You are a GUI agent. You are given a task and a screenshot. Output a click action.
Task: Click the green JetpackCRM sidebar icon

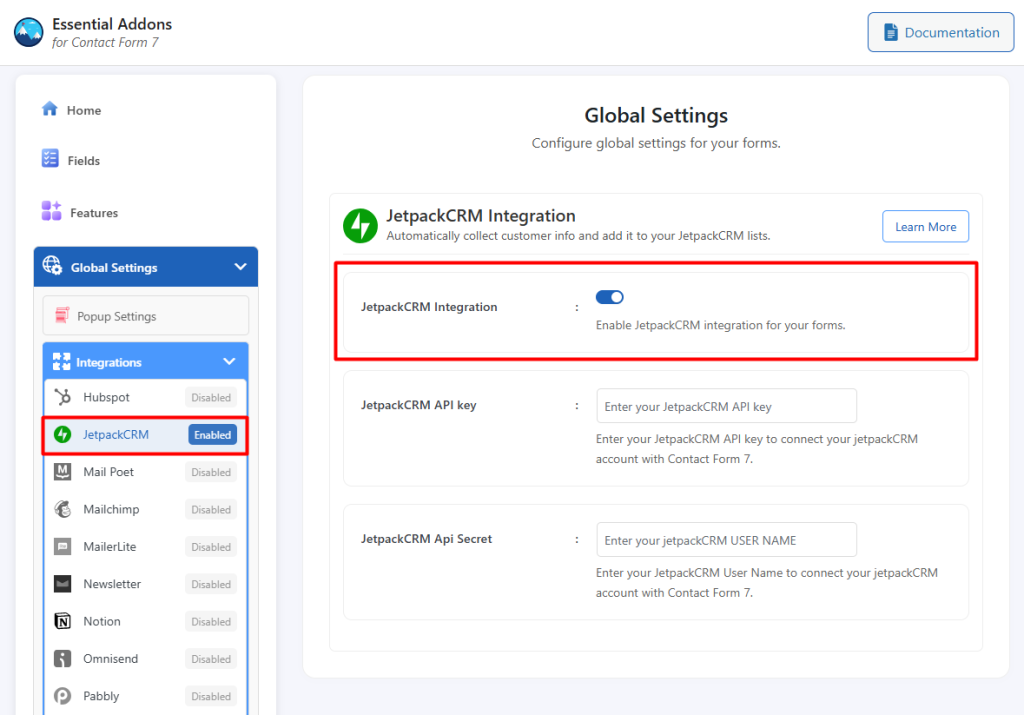click(x=63, y=434)
